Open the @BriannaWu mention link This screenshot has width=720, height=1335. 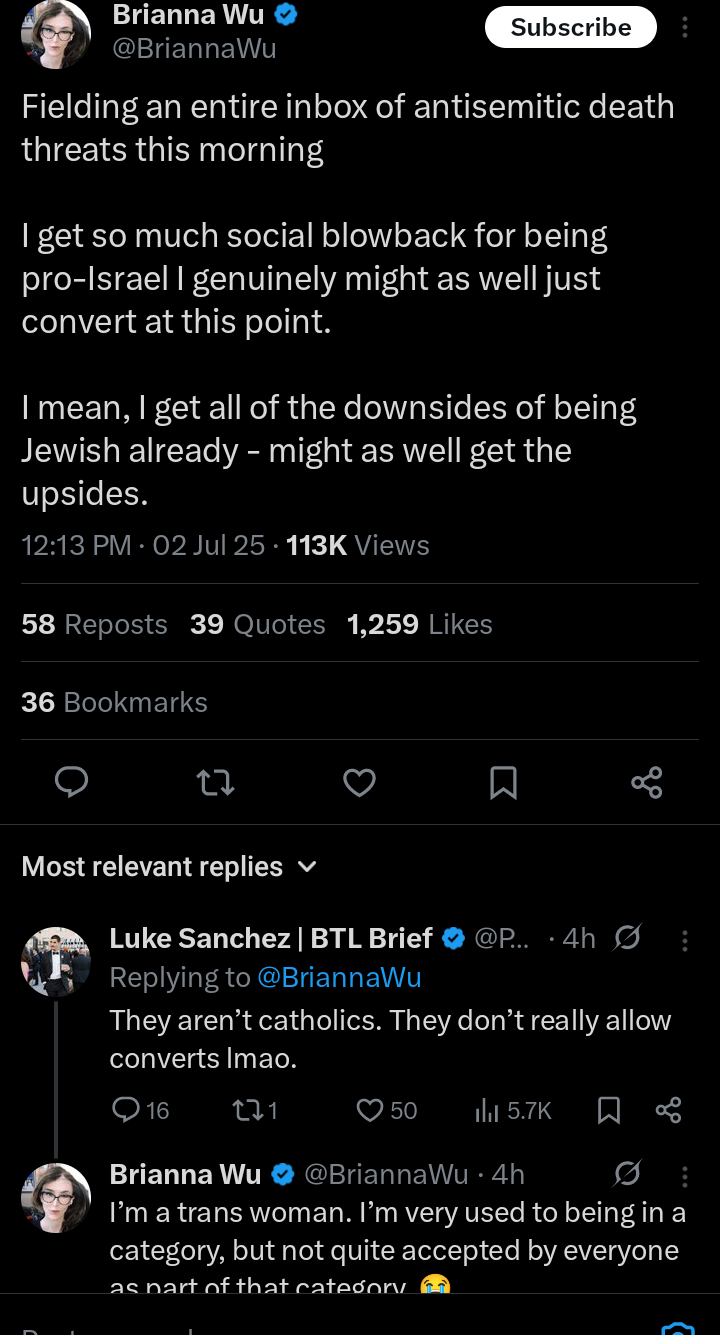pos(339,977)
